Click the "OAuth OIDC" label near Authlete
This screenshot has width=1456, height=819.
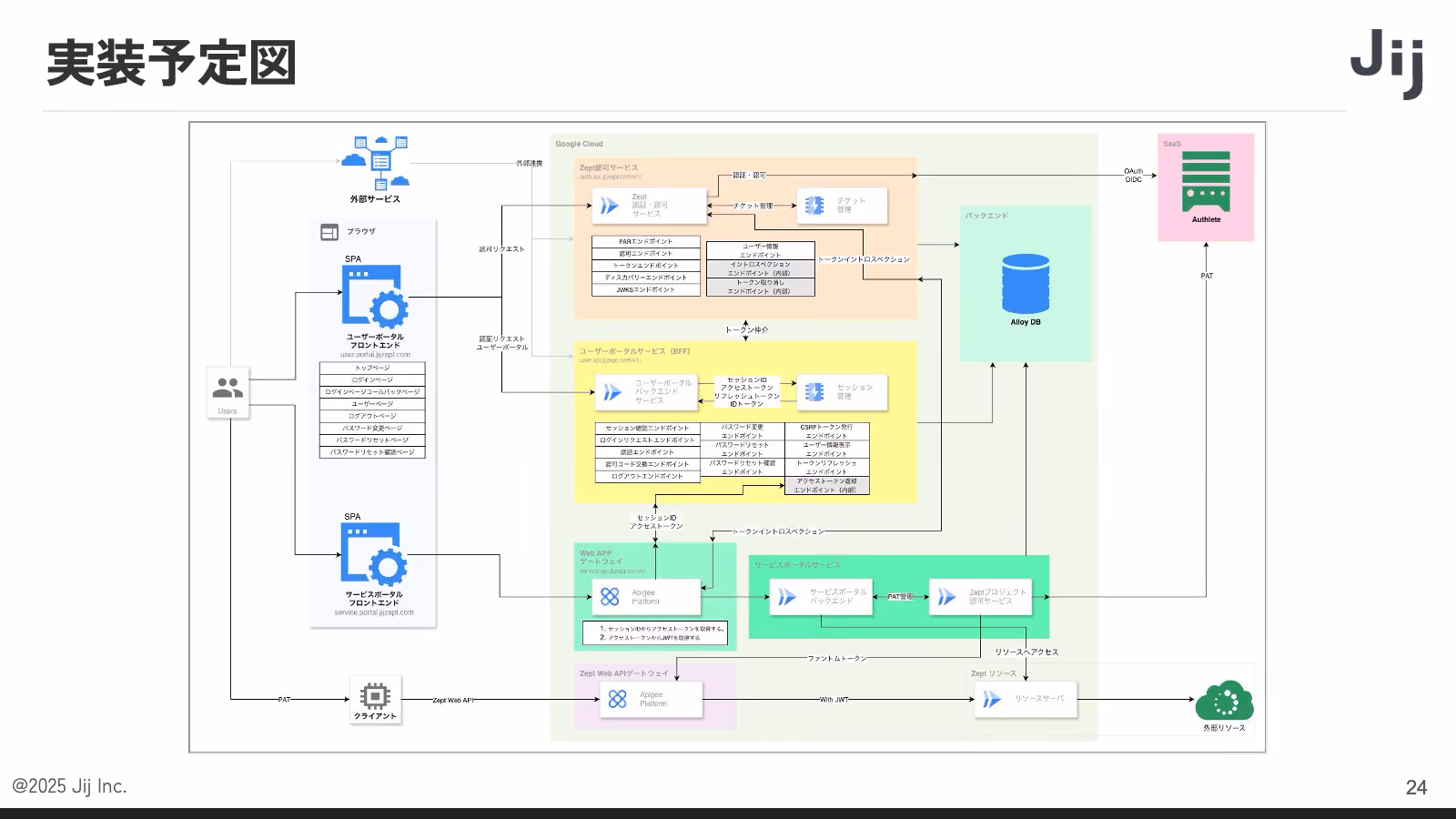(1133, 176)
